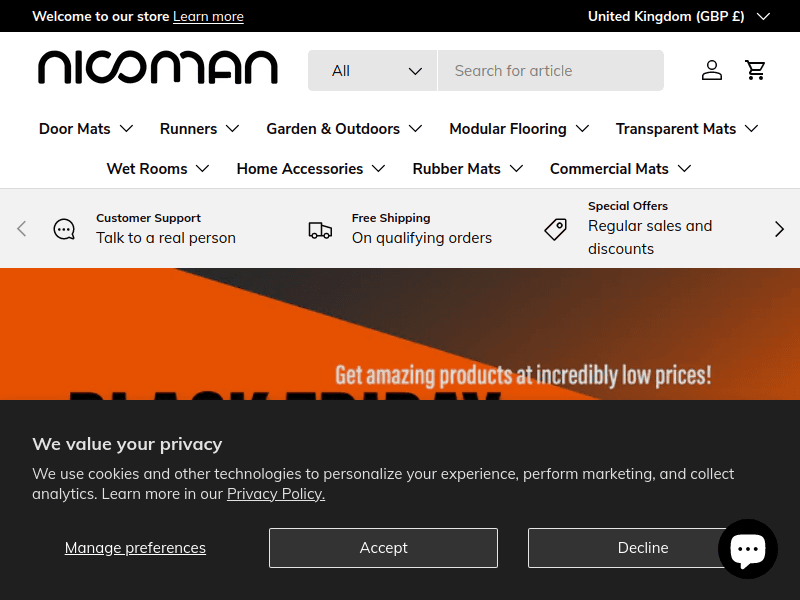This screenshot has height=600, width=800.
Task: Open the account login icon
Action: (x=712, y=70)
